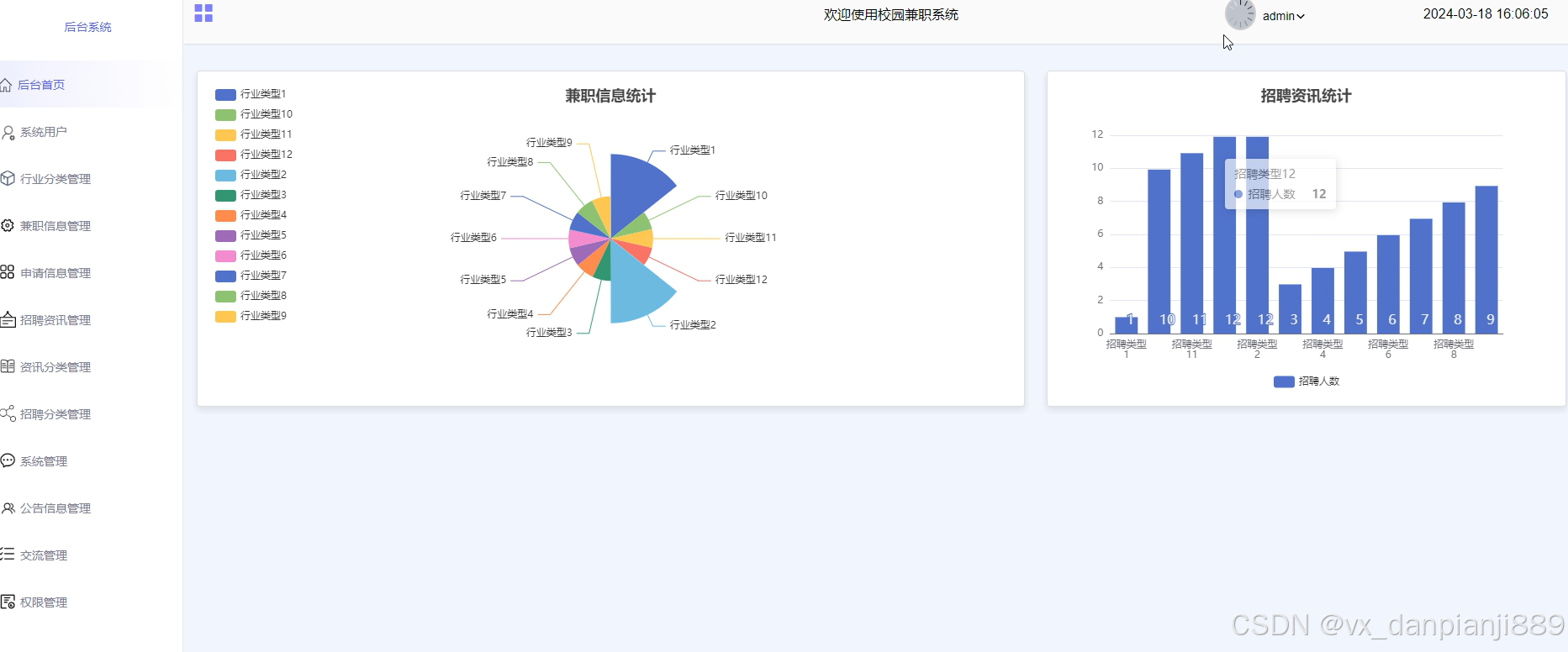Click the pie label 行业类型9

point(549,143)
